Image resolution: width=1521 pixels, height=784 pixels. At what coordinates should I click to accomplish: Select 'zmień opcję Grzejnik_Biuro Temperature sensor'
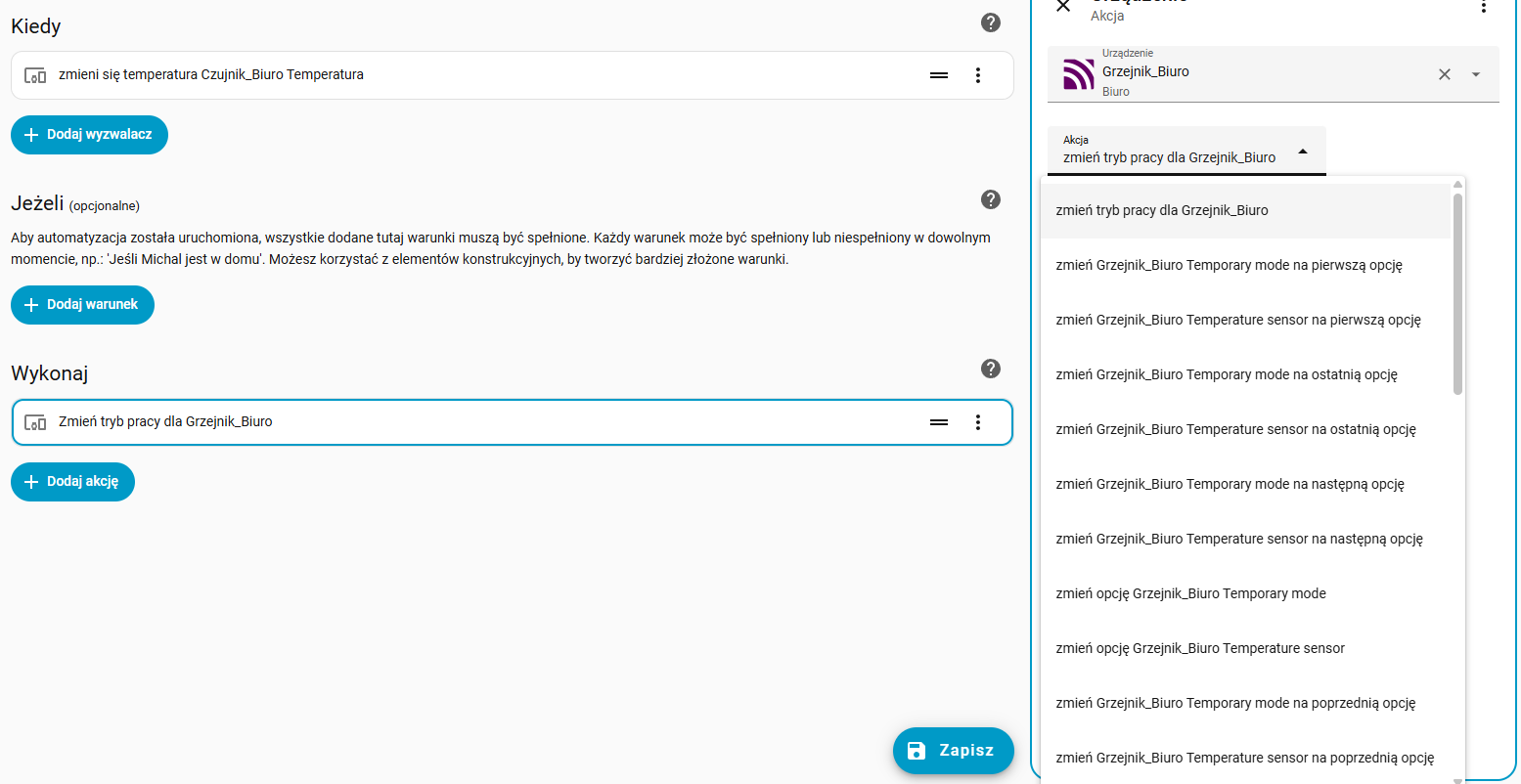[x=1200, y=648]
